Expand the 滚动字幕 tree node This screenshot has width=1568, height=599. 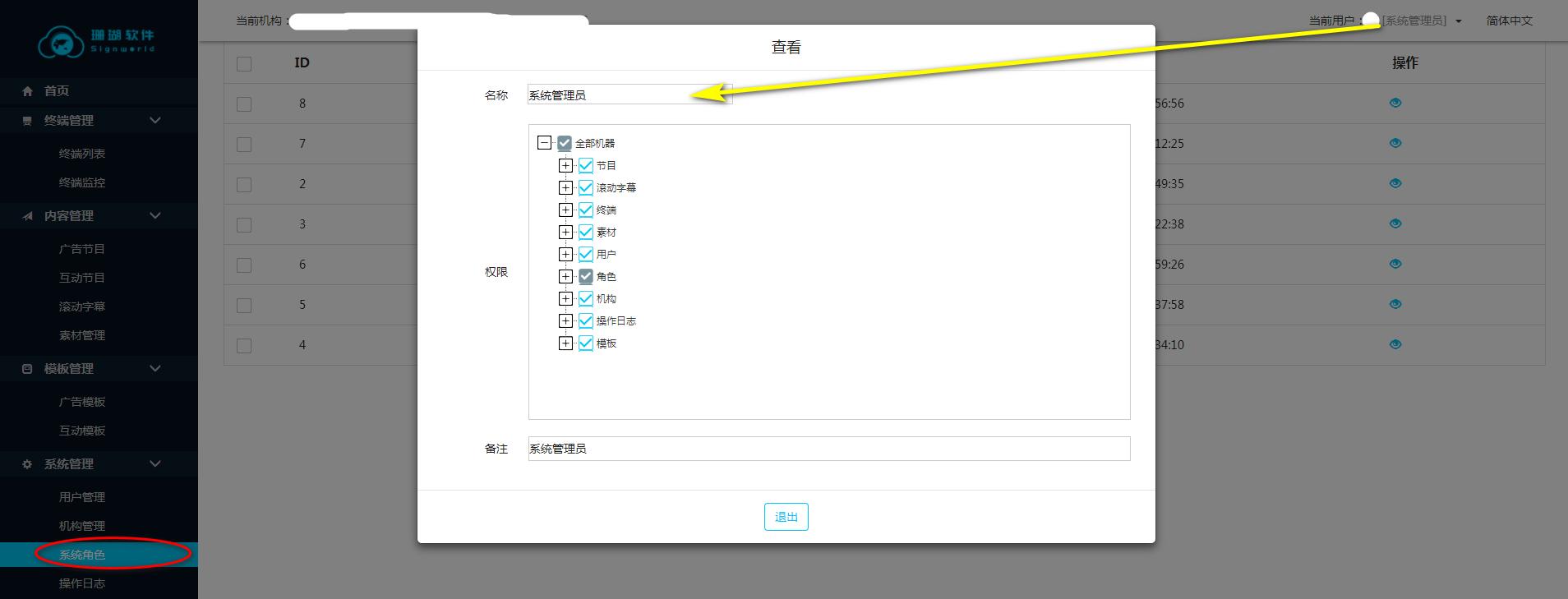pos(565,187)
